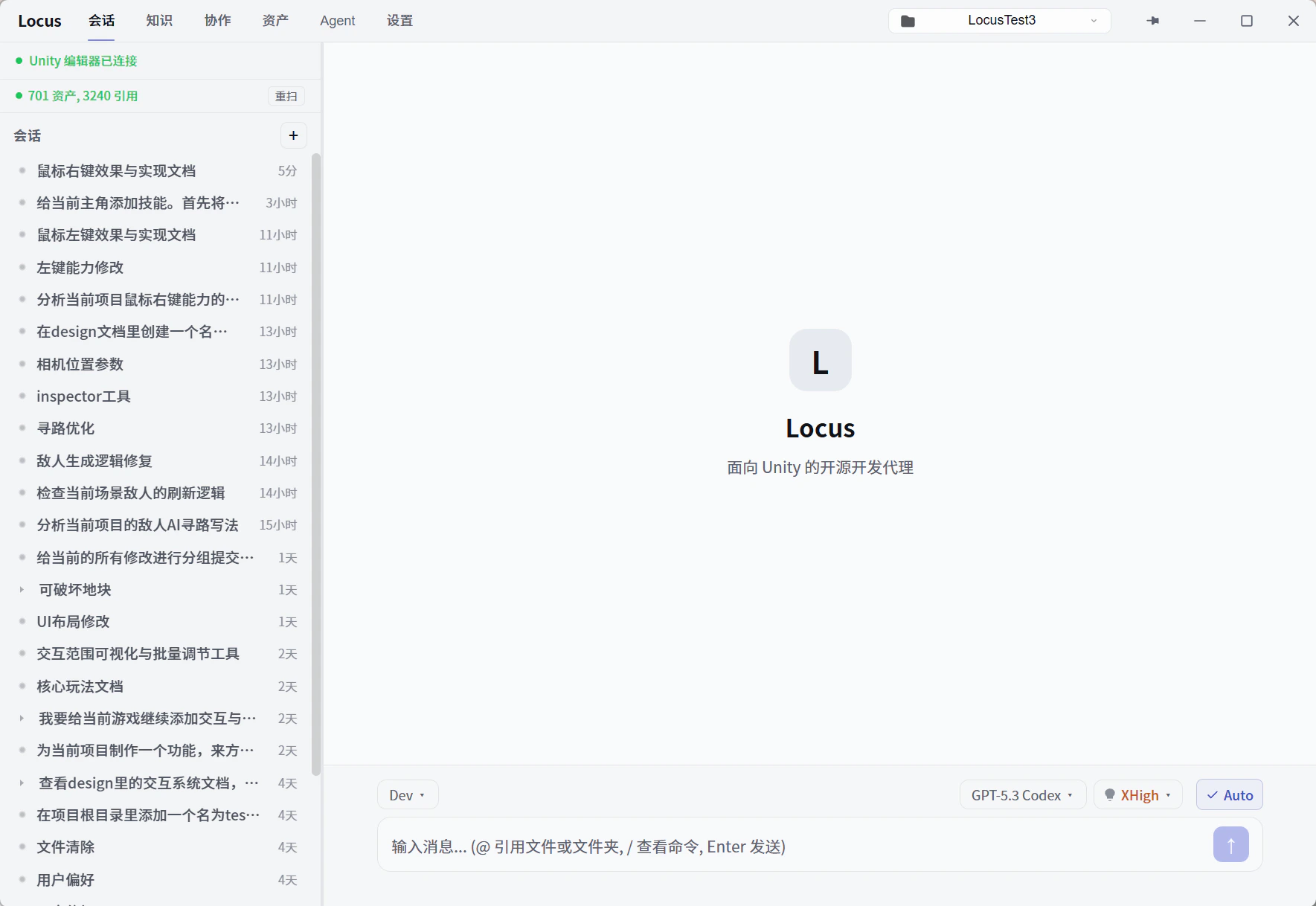Screen dimensions: 1316x906
Task: Open conversation 检查当前场景敌人的刷新逻辑
Action: pyautogui.click(x=158, y=493)
